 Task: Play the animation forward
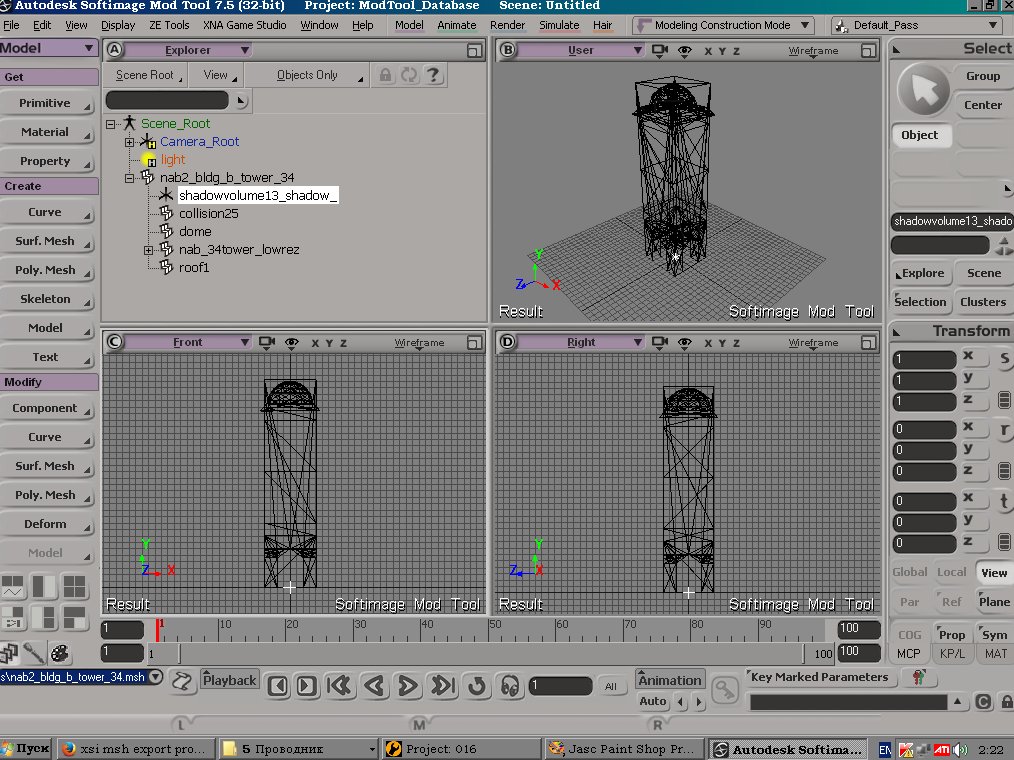[407, 686]
